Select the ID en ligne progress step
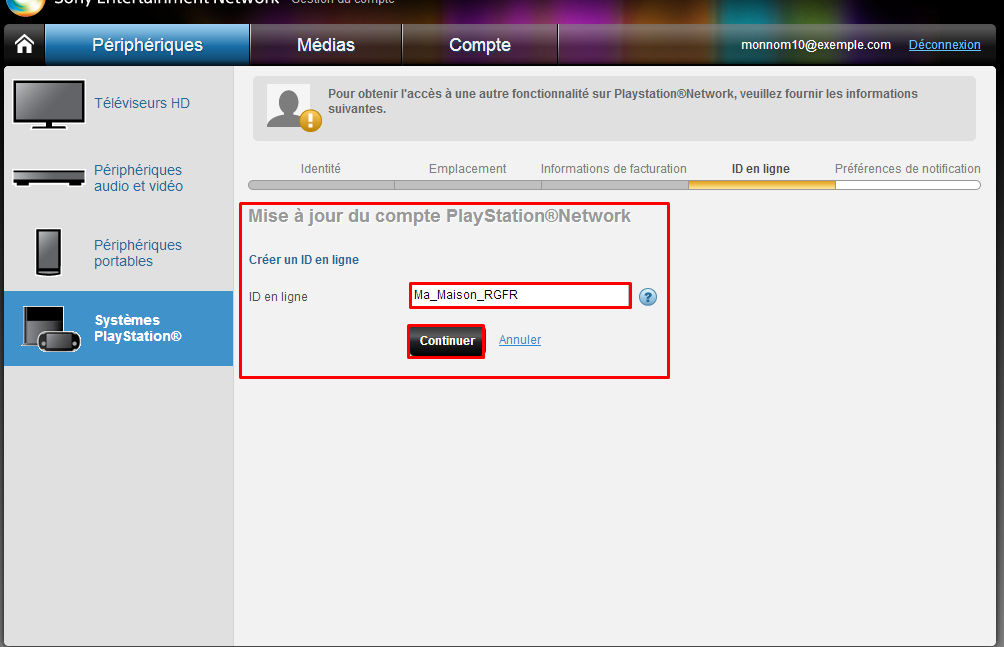Image resolution: width=1004 pixels, height=647 pixels. 761,168
